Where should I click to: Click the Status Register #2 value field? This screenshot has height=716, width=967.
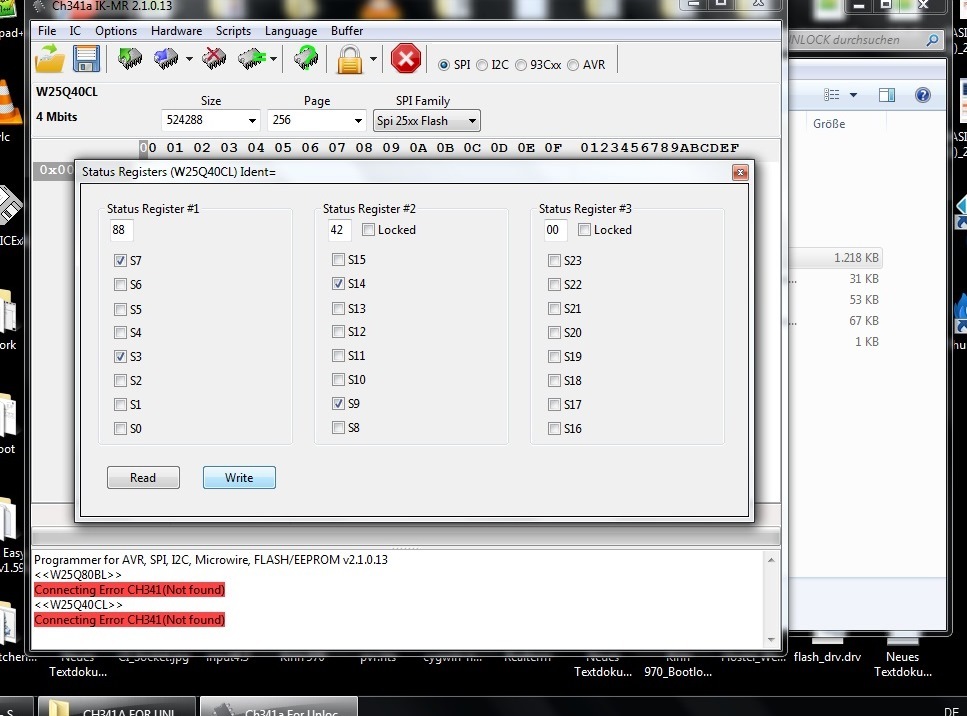pyautogui.click(x=339, y=230)
